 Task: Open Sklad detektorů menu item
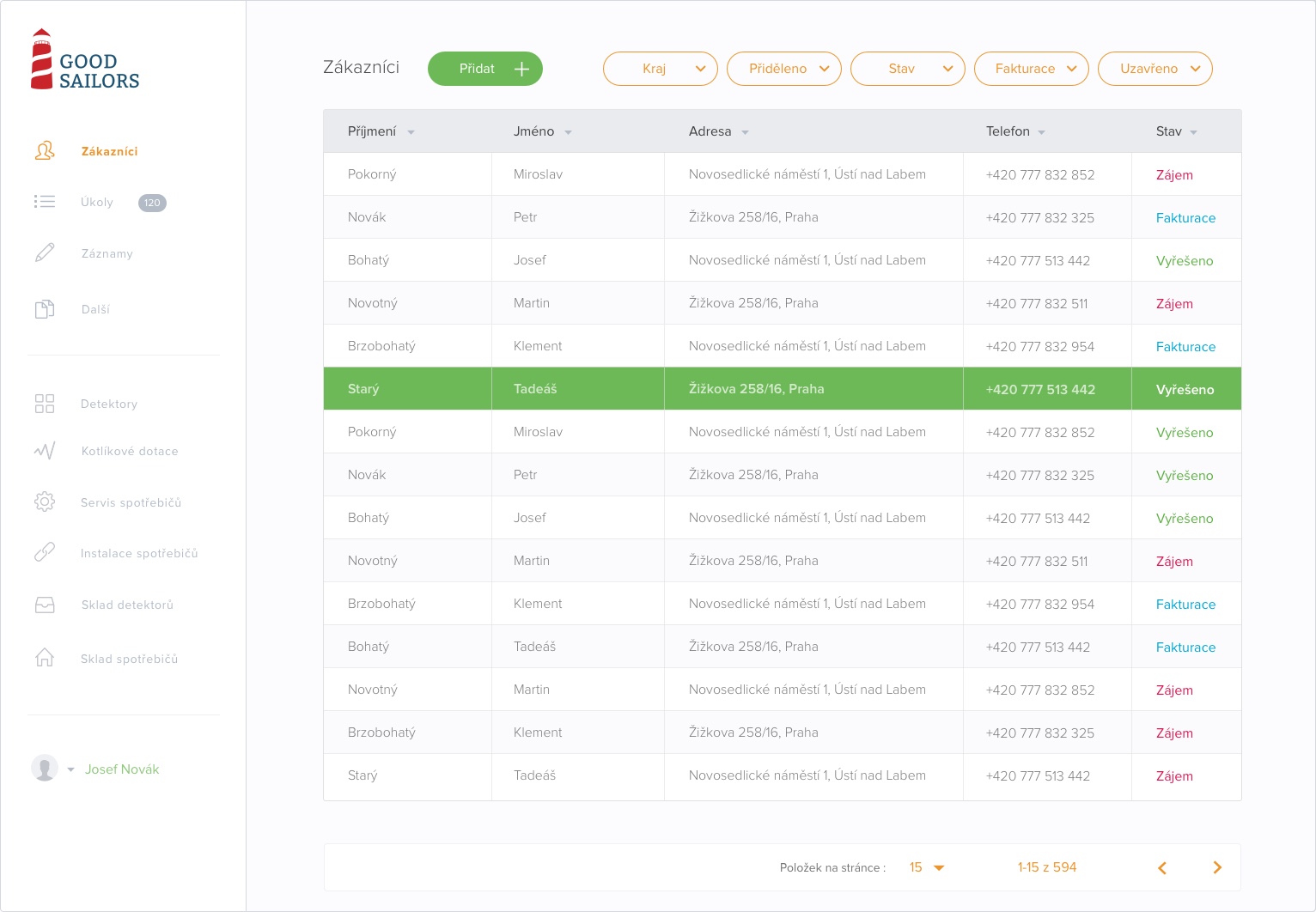pos(127,605)
